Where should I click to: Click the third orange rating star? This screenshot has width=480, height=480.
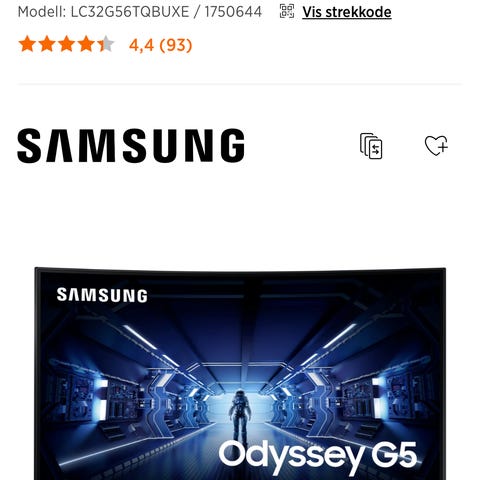tap(66, 44)
